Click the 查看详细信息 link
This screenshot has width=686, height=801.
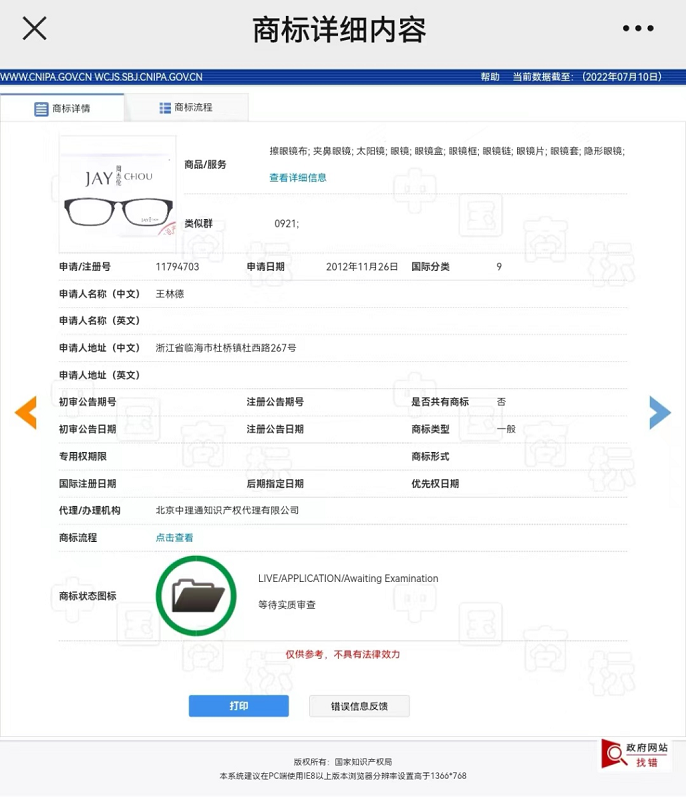(297, 178)
